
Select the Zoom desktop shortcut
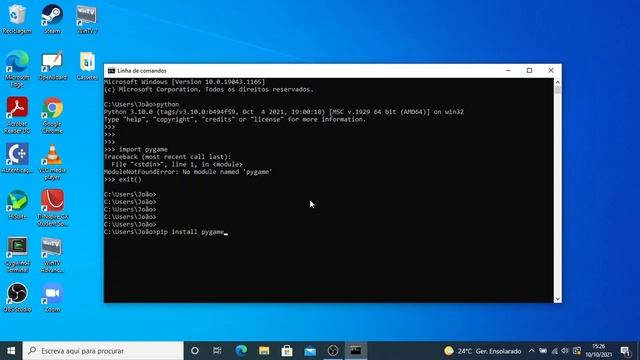[x=52, y=298]
